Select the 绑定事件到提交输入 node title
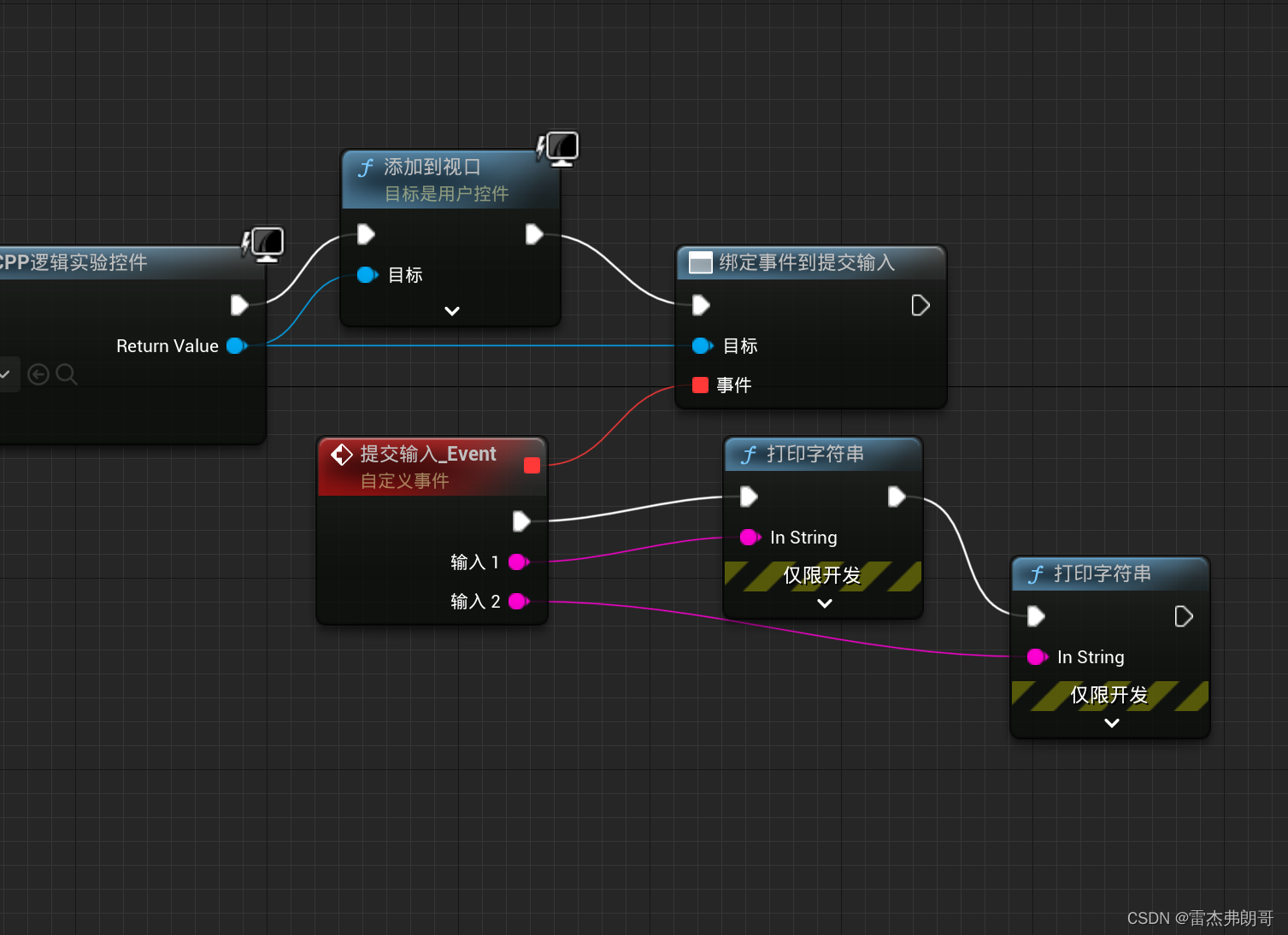This screenshot has height=935, width=1288. [x=807, y=262]
